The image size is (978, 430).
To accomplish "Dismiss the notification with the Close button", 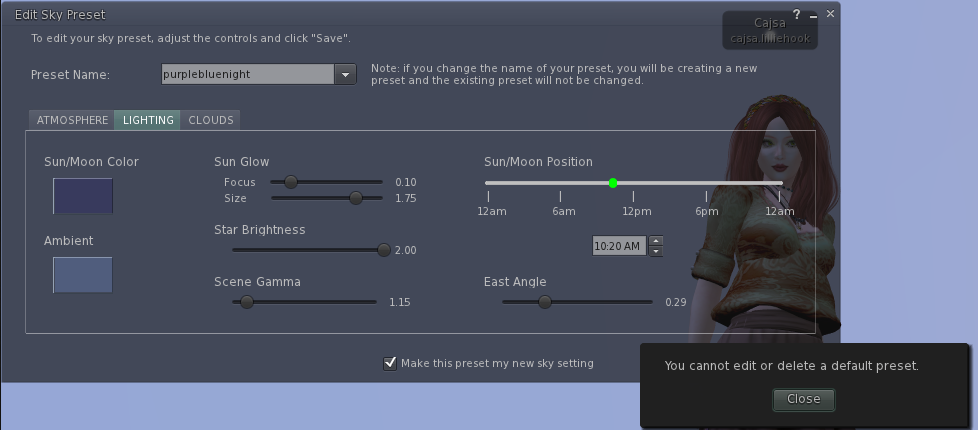I will pos(803,398).
